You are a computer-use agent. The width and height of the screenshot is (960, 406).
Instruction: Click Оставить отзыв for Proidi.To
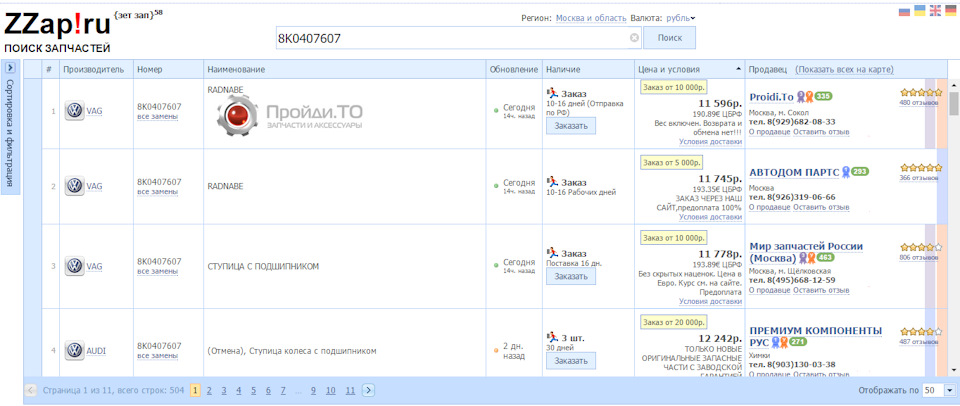821,132
